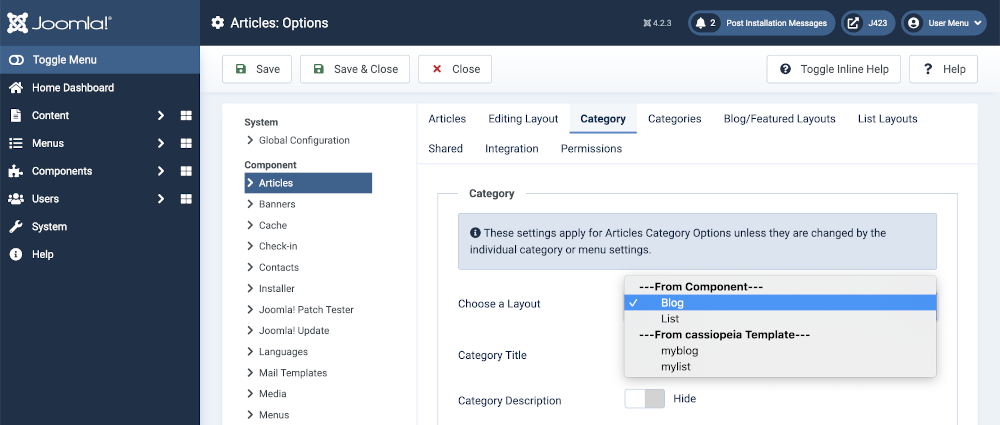Click Toggle Inline Help button
This screenshot has height=425, width=1000.
tap(834, 69)
